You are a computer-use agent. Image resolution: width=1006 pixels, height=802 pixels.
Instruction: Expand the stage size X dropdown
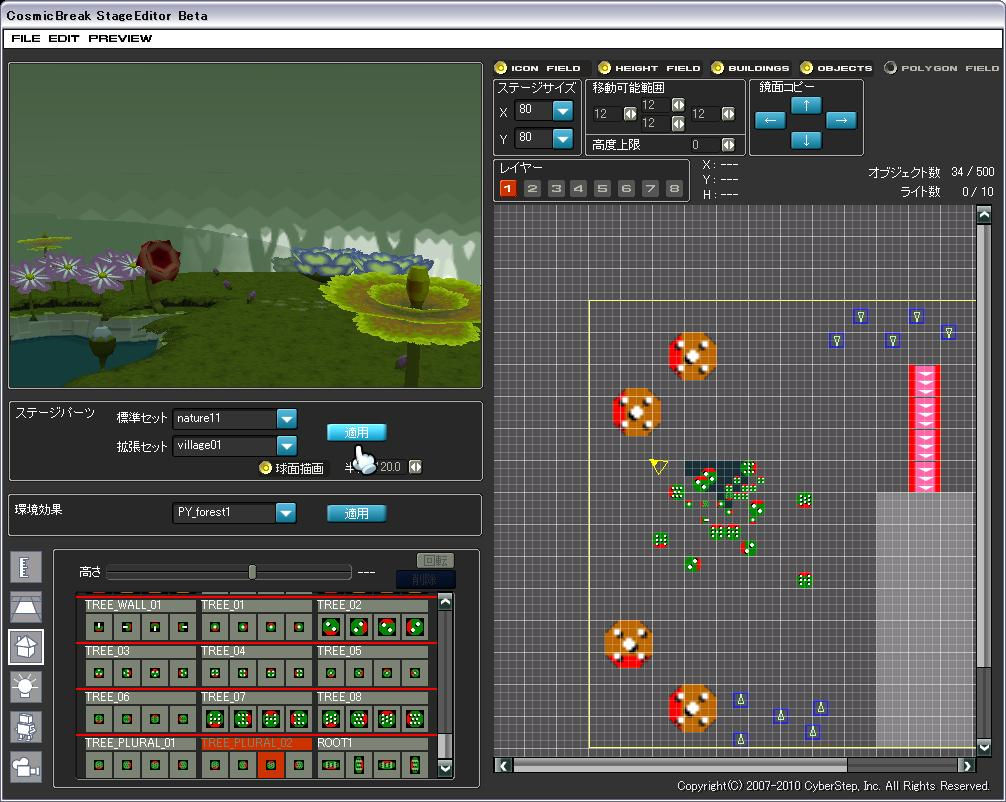562,110
